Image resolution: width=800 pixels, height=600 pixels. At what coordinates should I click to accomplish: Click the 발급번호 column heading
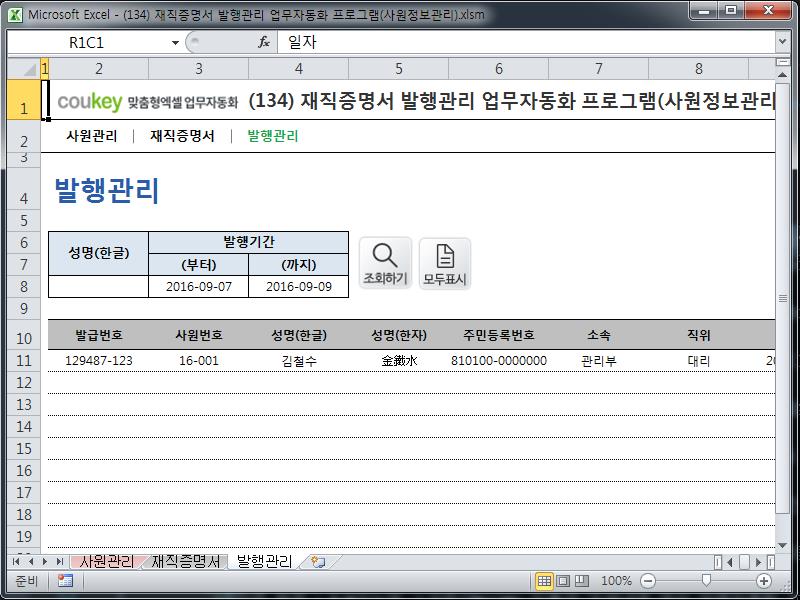(98, 335)
